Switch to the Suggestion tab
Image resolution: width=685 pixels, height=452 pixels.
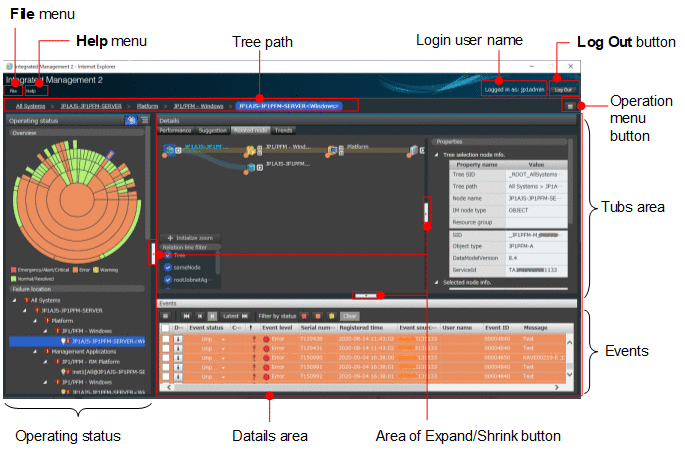click(x=213, y=130)
